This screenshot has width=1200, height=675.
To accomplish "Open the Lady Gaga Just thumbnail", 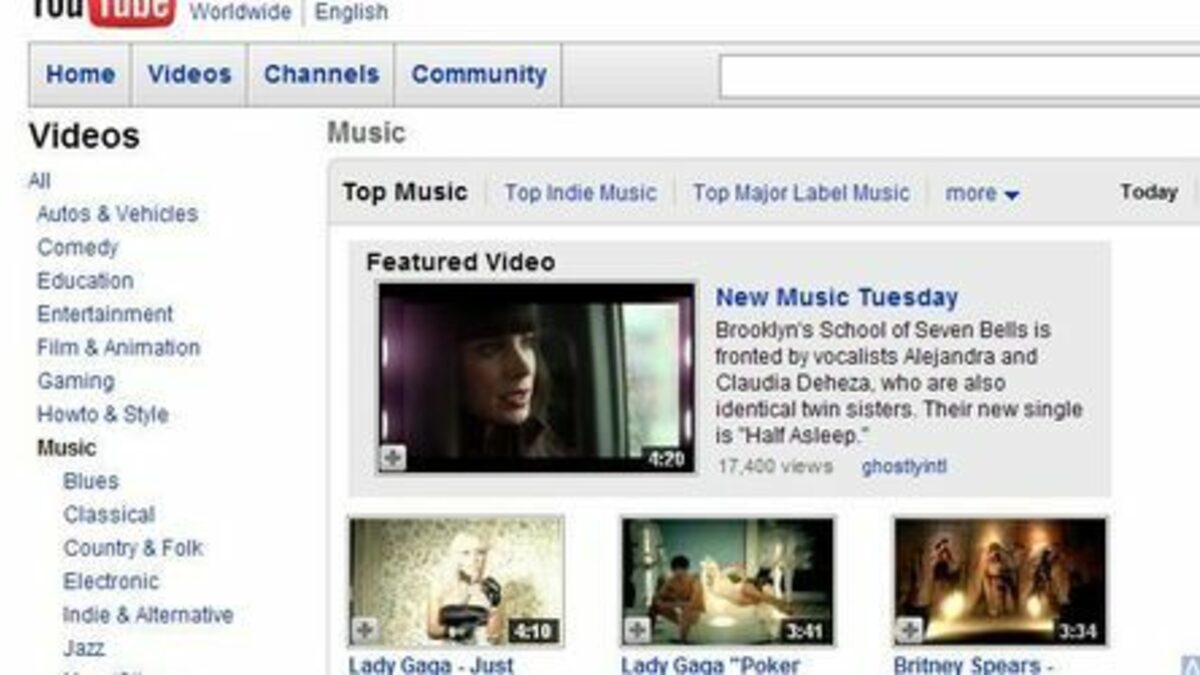I will point(456,581).
